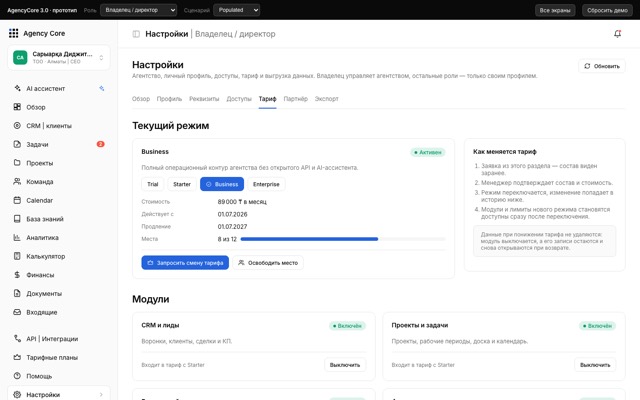Select the Trial plan option
Image resolution: width=640 pixels, height=400 pixels.
153,184
